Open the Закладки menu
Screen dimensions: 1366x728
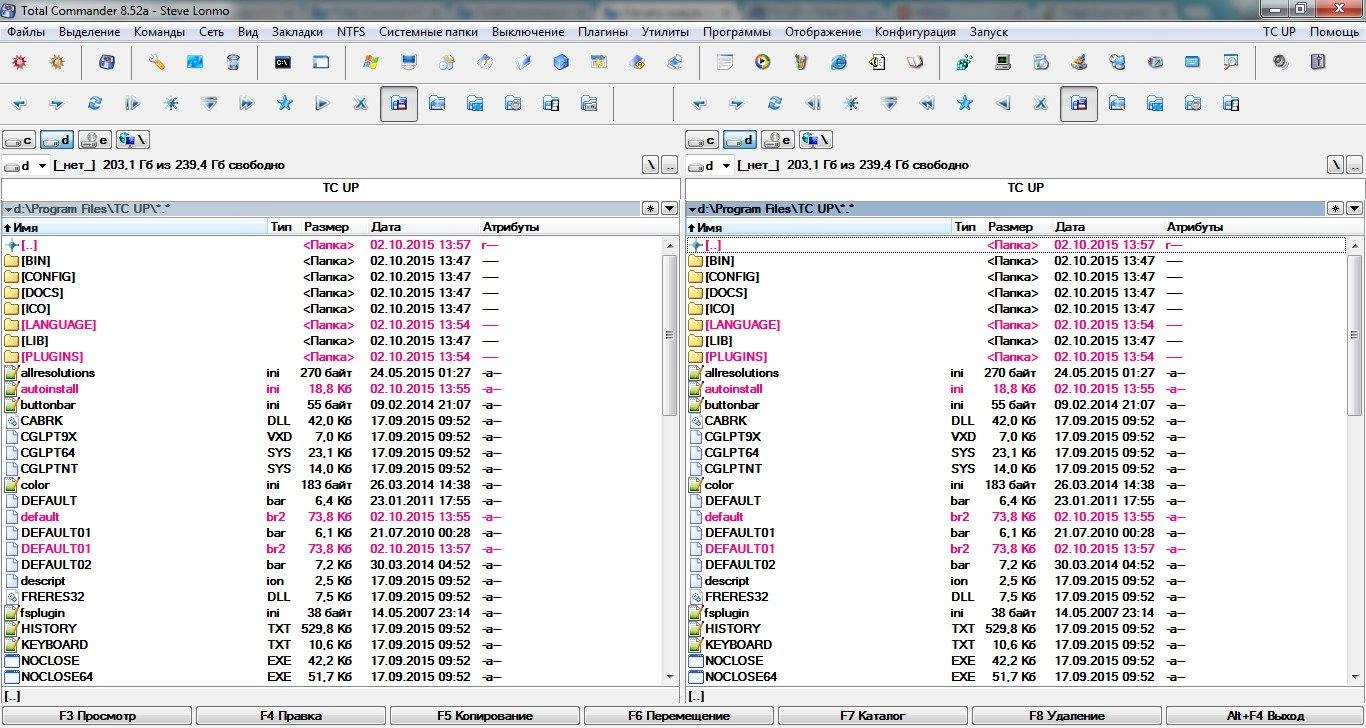297,32
